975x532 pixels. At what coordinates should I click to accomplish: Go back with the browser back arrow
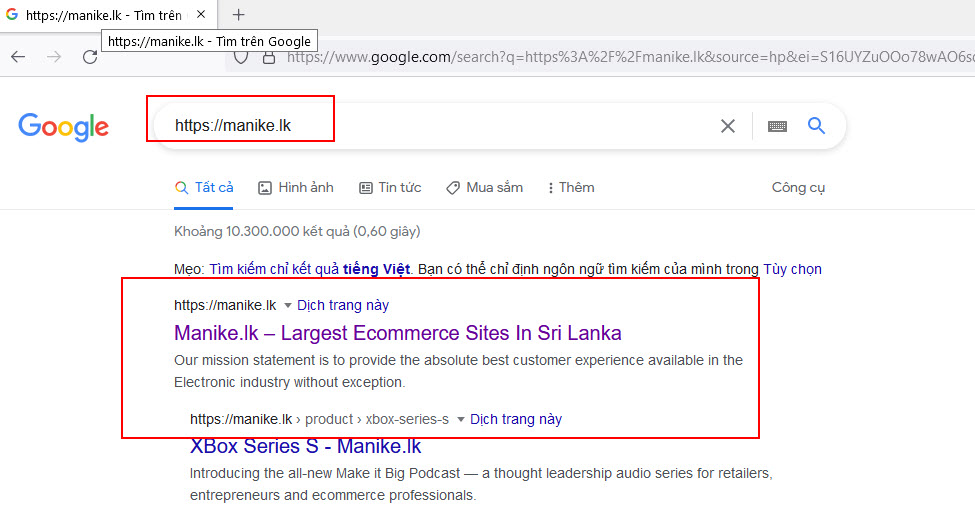tap(18, 57)
